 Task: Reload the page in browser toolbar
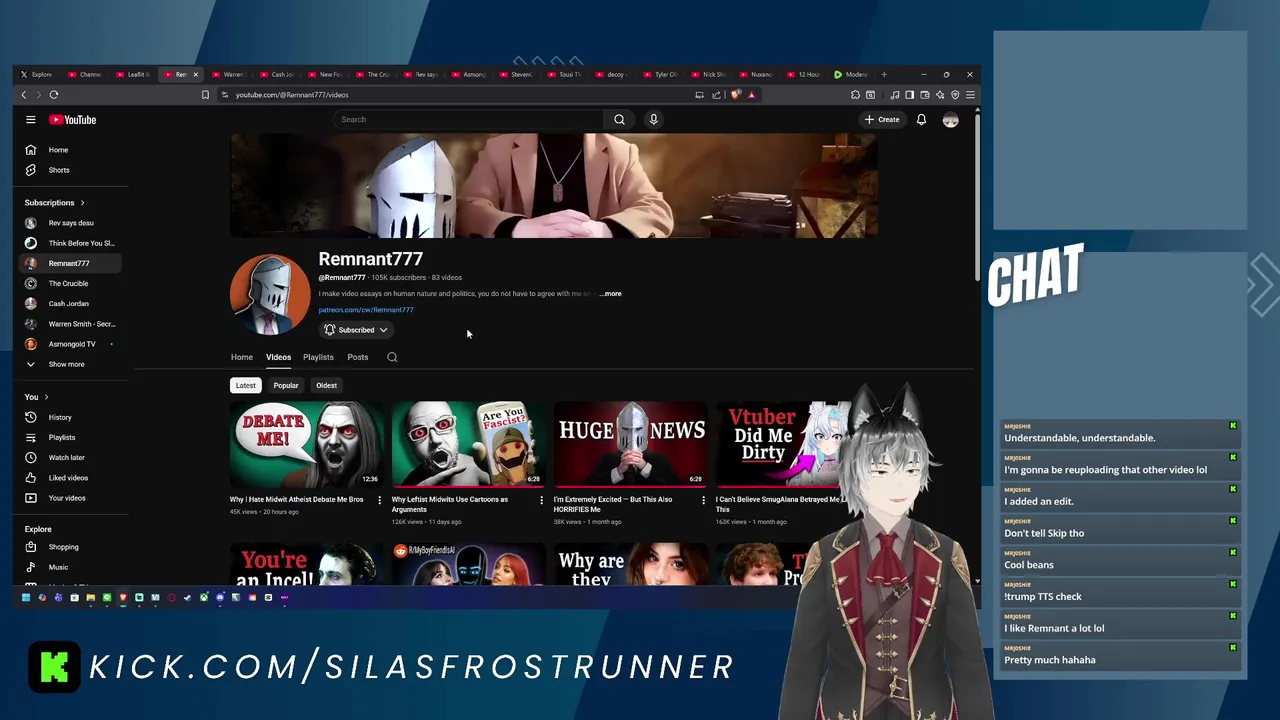[54, 94]
